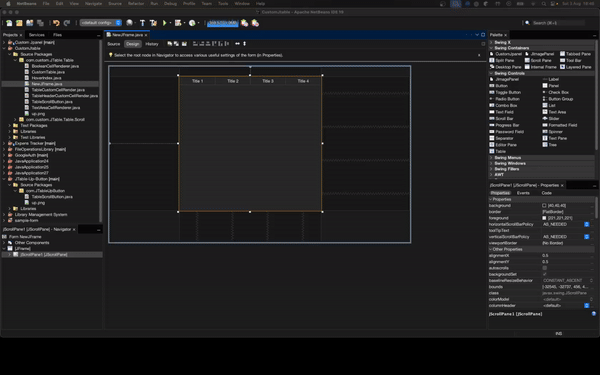This screenshot has width=600, height=375.
Task: Open the Refactor menu
Action: click(136, 3)
